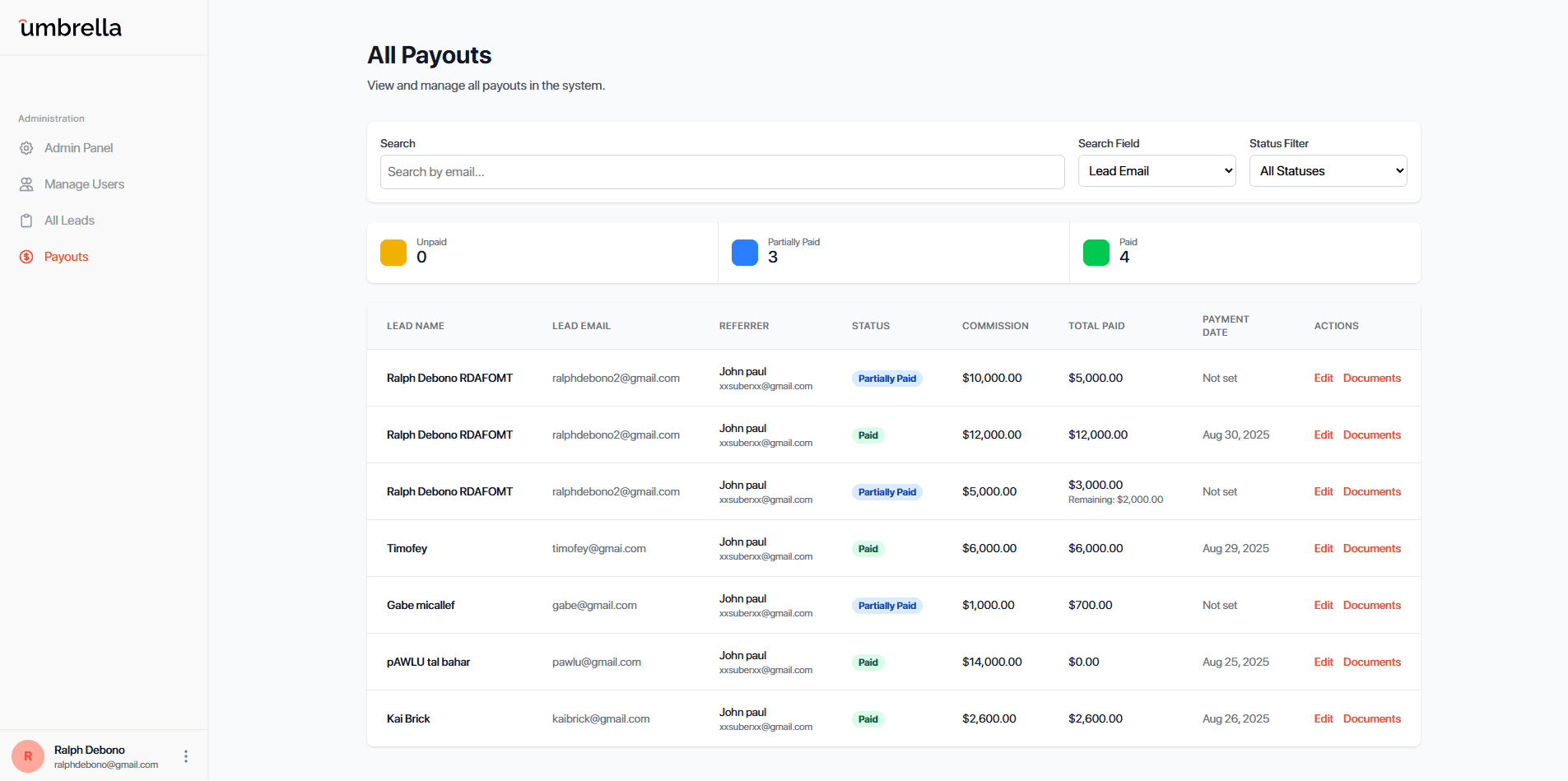Open Documents for Timofey's payout
This screenshot has width=1568, height=781.
pyautogui.click(x=1371, y=548)
